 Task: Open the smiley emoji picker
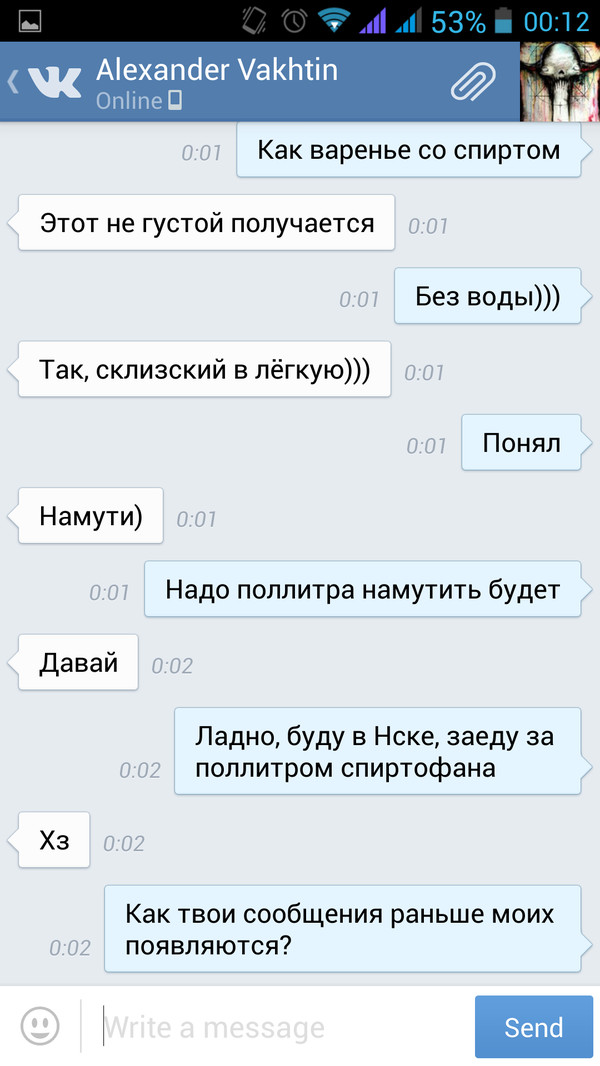click(x=40, y=1025)
